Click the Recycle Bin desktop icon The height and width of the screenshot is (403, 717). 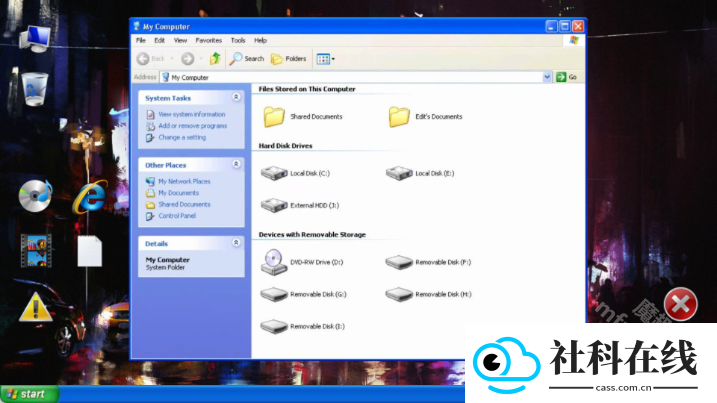click(34, 89)
